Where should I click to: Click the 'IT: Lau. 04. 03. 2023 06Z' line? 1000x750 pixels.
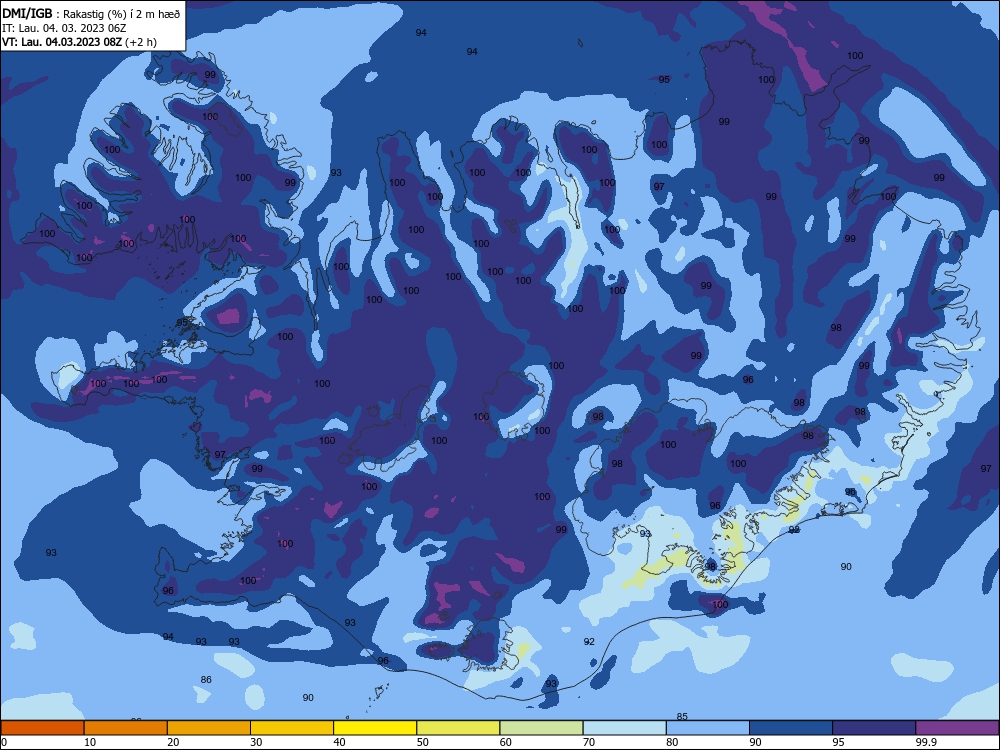pyautogui.click(x=64, y=28)
